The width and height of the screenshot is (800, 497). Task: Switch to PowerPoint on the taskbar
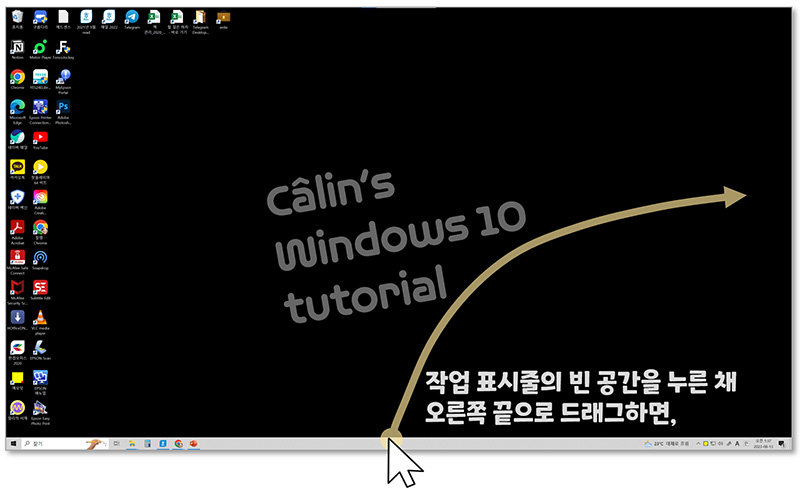pyautogui.click(x=193, y=444)
